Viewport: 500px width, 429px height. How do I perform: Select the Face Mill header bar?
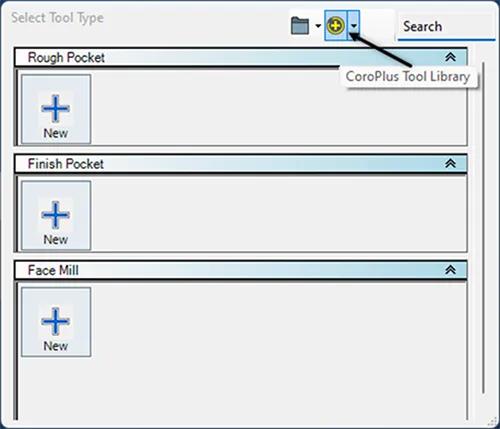point(241,270)
